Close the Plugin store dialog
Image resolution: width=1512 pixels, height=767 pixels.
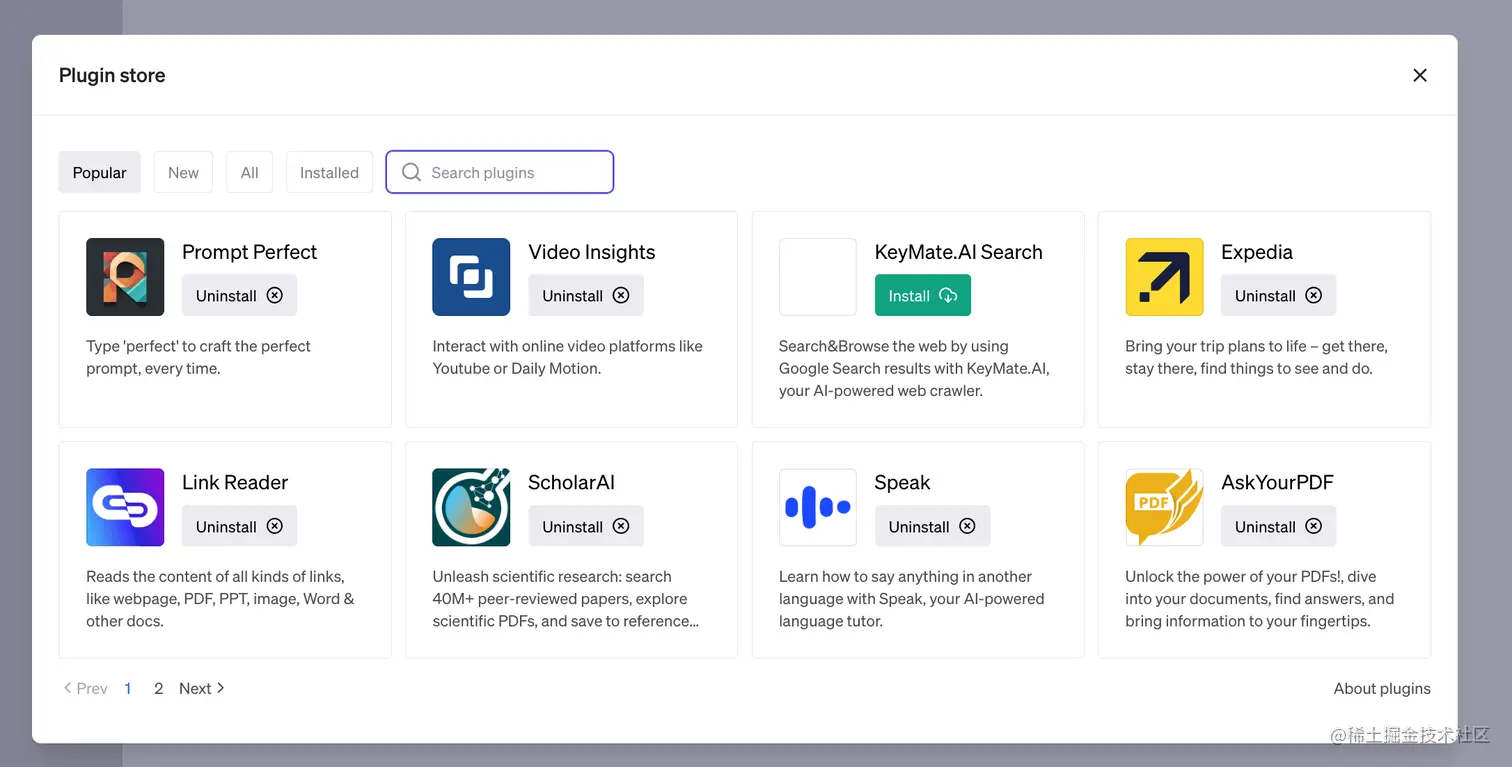point(1419,75)
